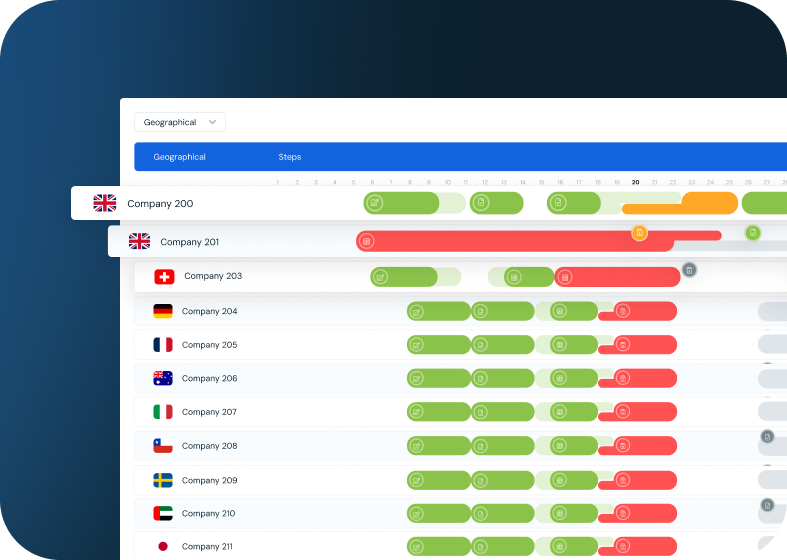Select the Company 204 row label
The image size is (787, 560).
[x=209, y=311]
